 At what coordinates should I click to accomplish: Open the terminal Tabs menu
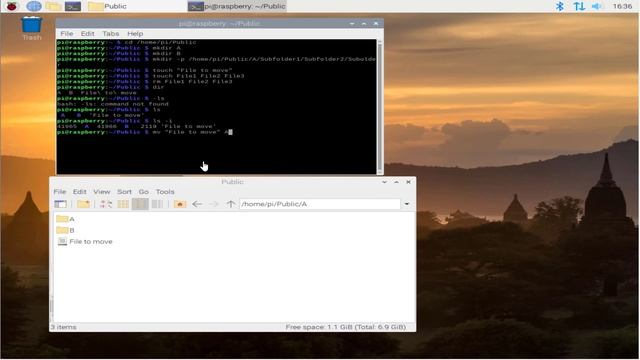(x=111, y=33)
